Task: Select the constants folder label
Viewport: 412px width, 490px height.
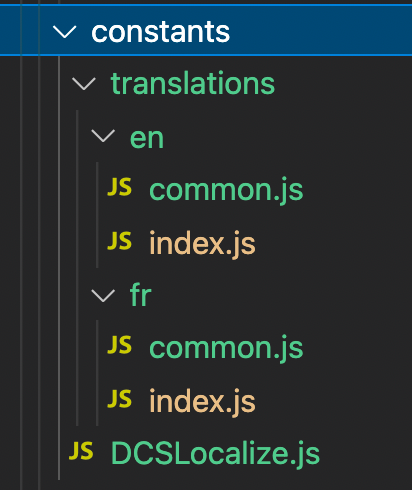Action: [x=160, y=32]
